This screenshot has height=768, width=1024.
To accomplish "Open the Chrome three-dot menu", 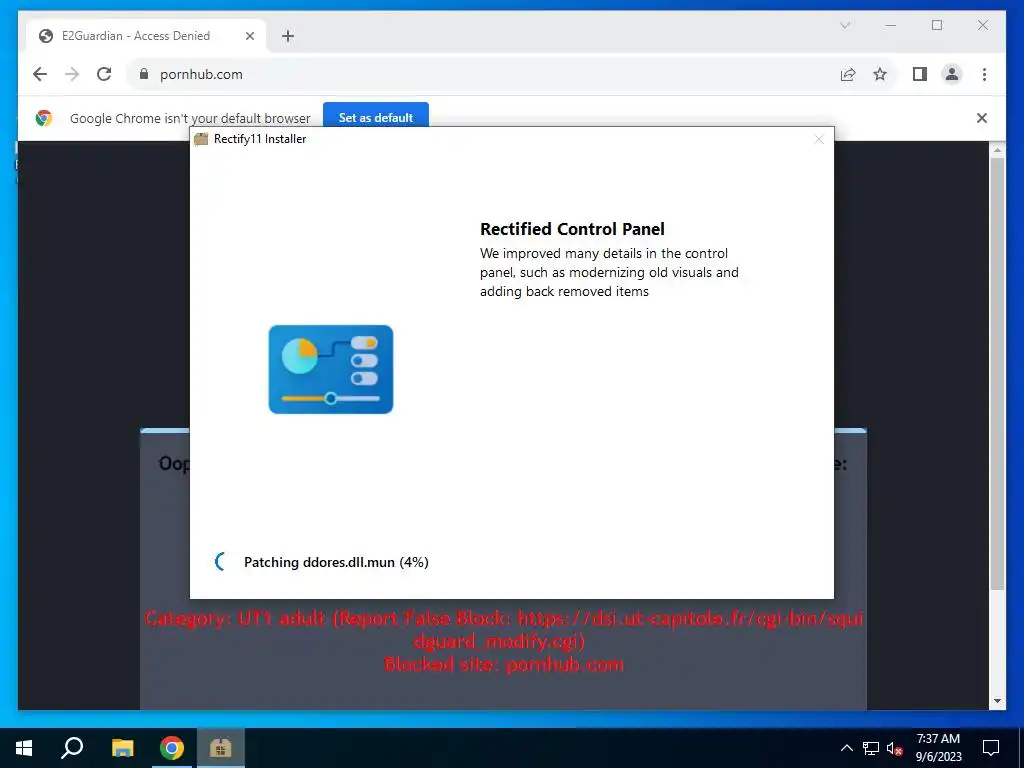I will [x=984, y=74].
